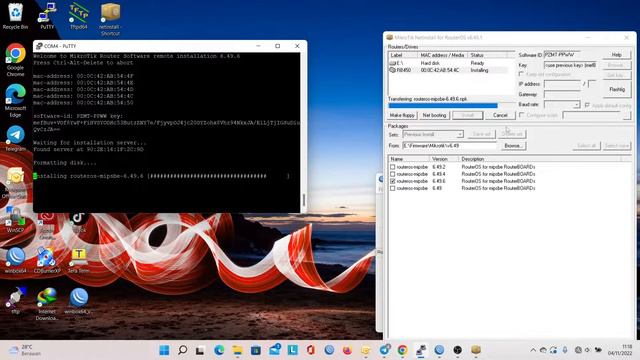The height and width of the screenshot is (360, 640).
Task: Open the Office icon in the taskbar
Action: pos(311,350)
